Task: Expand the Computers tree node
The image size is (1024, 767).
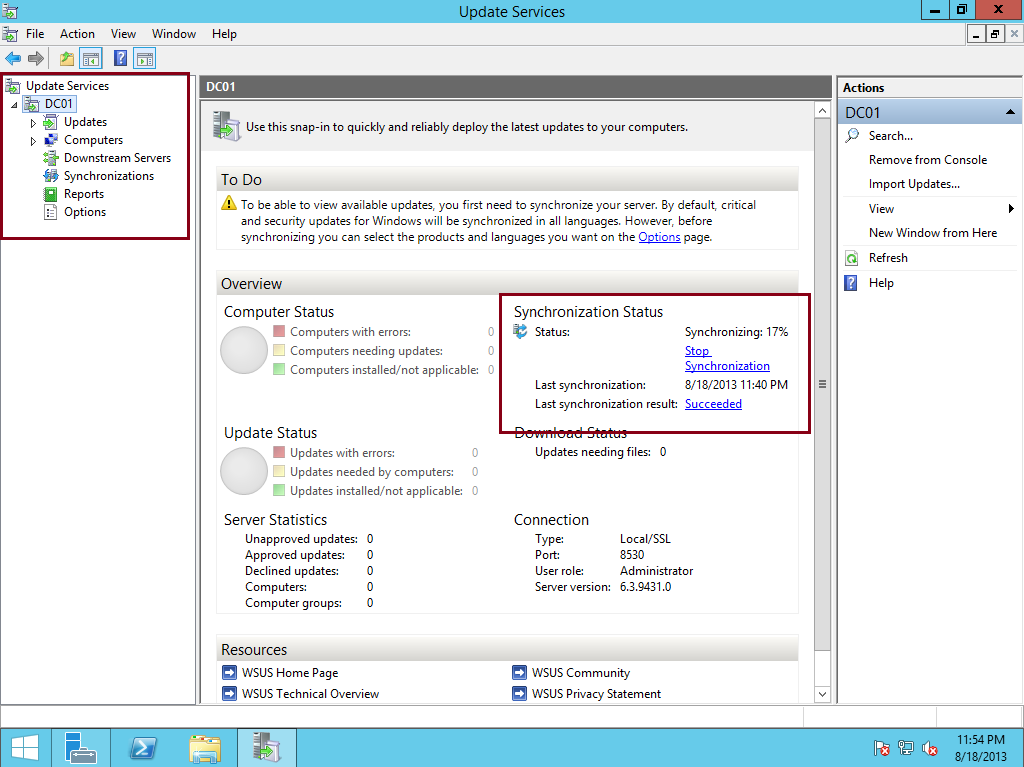Action: (33, 140)
